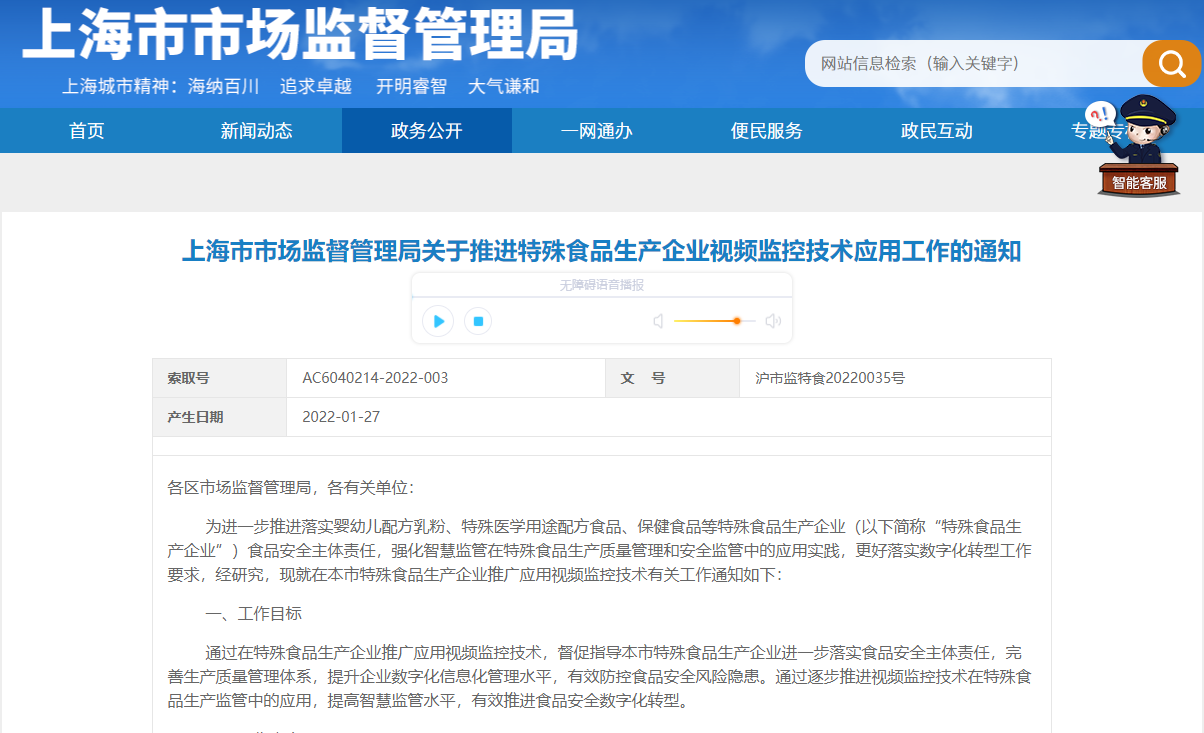1204x733 pixels.
Task: Stop the voice broadcast playback
Action: click(478, 321)
